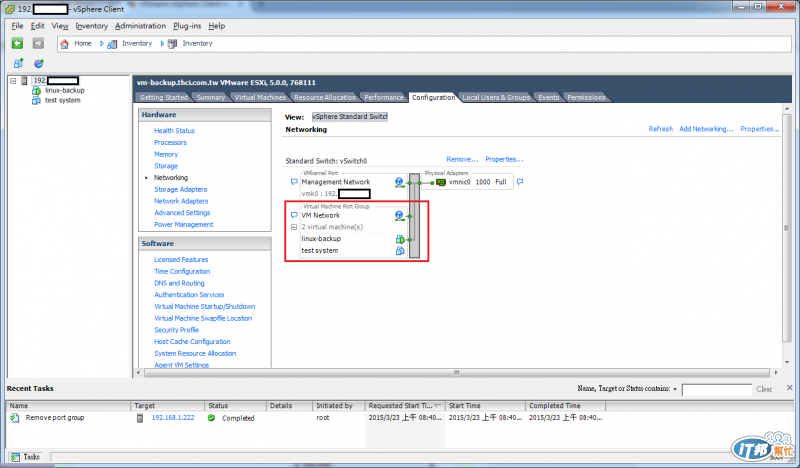The image size is (800, 468).
Task: Open Security Profile under Software
Action: click(177, 330)
